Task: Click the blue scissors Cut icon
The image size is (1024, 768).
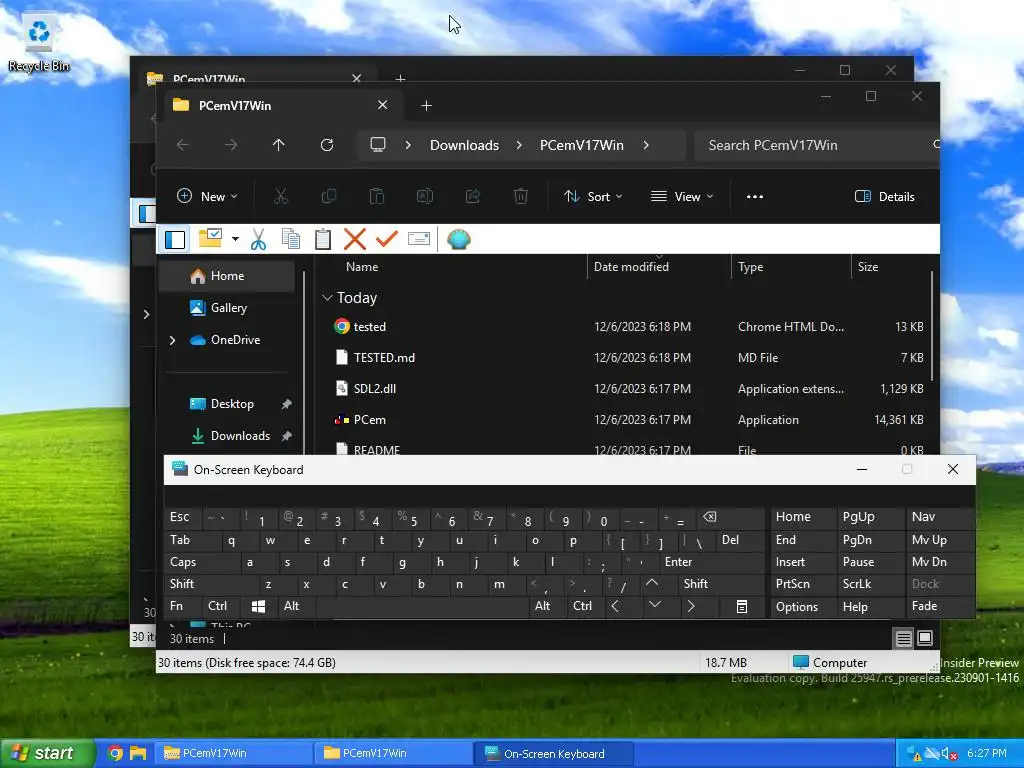Action: [x=259, y=240]
